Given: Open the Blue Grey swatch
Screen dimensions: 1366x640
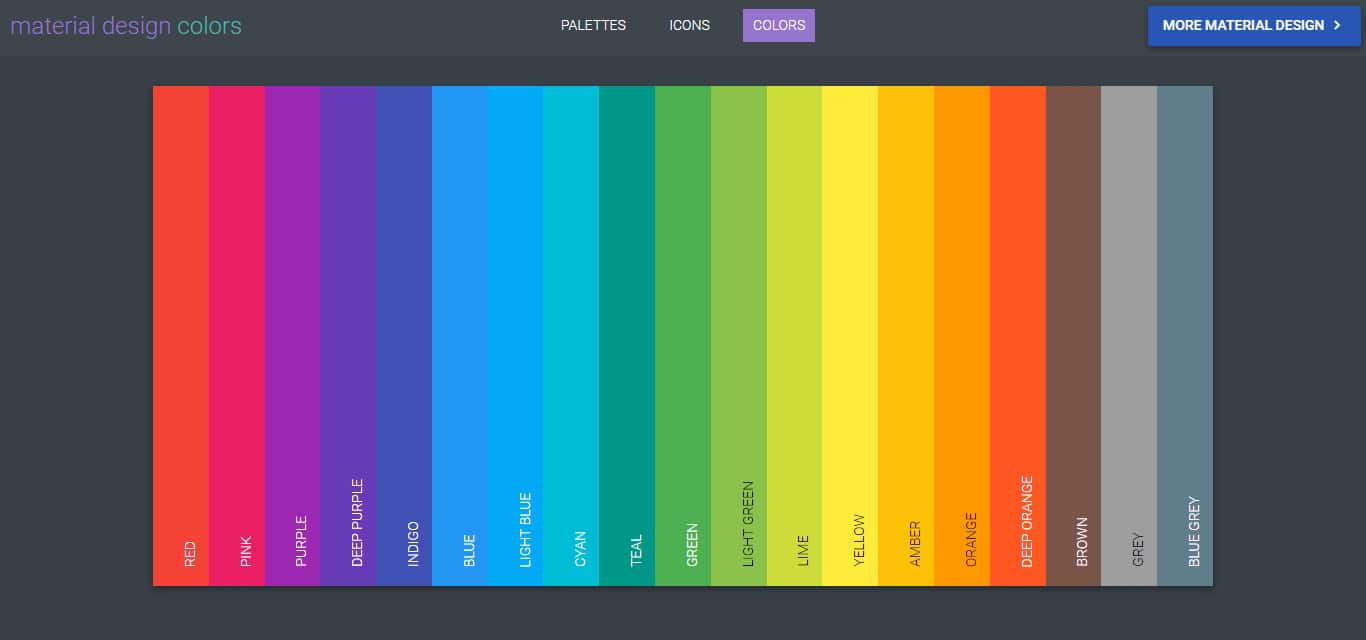Looking at the screenshot, I should tap(1186, 336).
